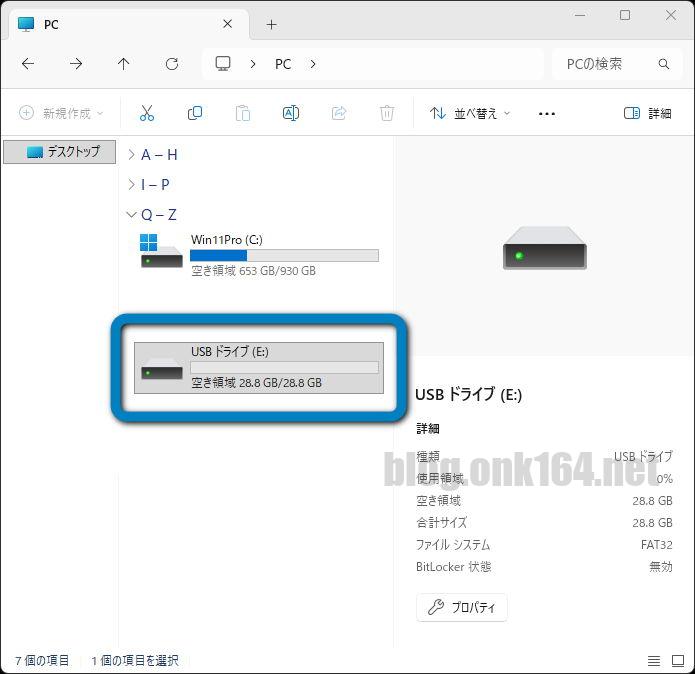Switch to details list view icon

click(x=653, y=661)
